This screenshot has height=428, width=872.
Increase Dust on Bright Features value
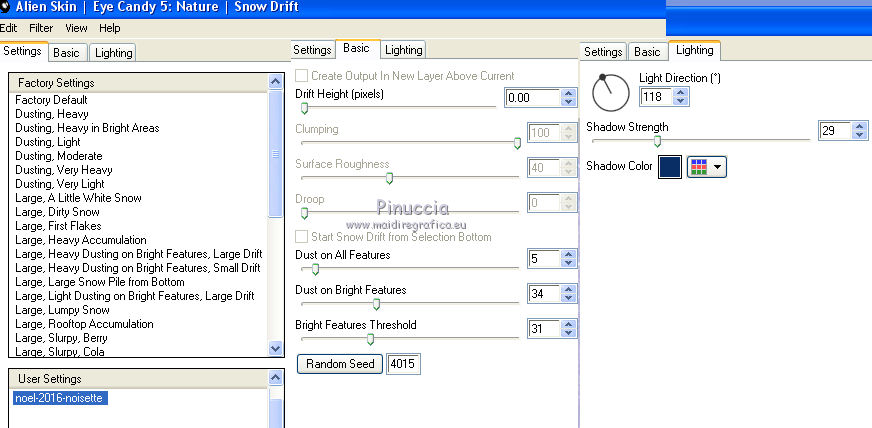[x=568, y=289]
